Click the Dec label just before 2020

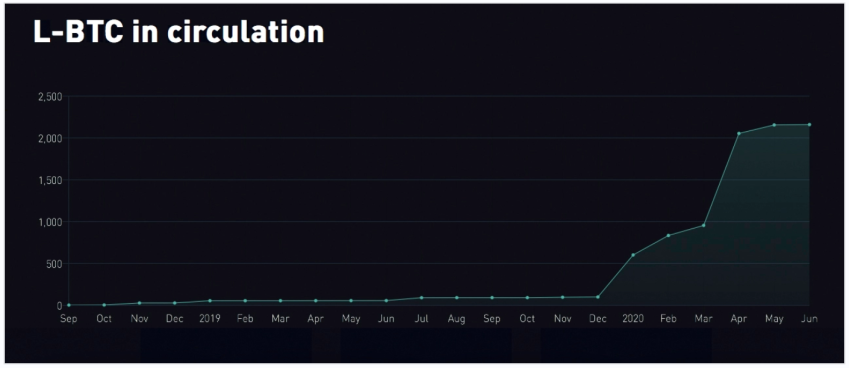point(598,319)
